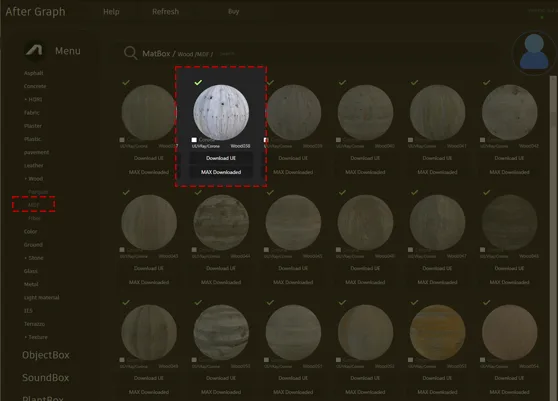
Task: Select the Terrazzo category
Action: pos(35,324)
